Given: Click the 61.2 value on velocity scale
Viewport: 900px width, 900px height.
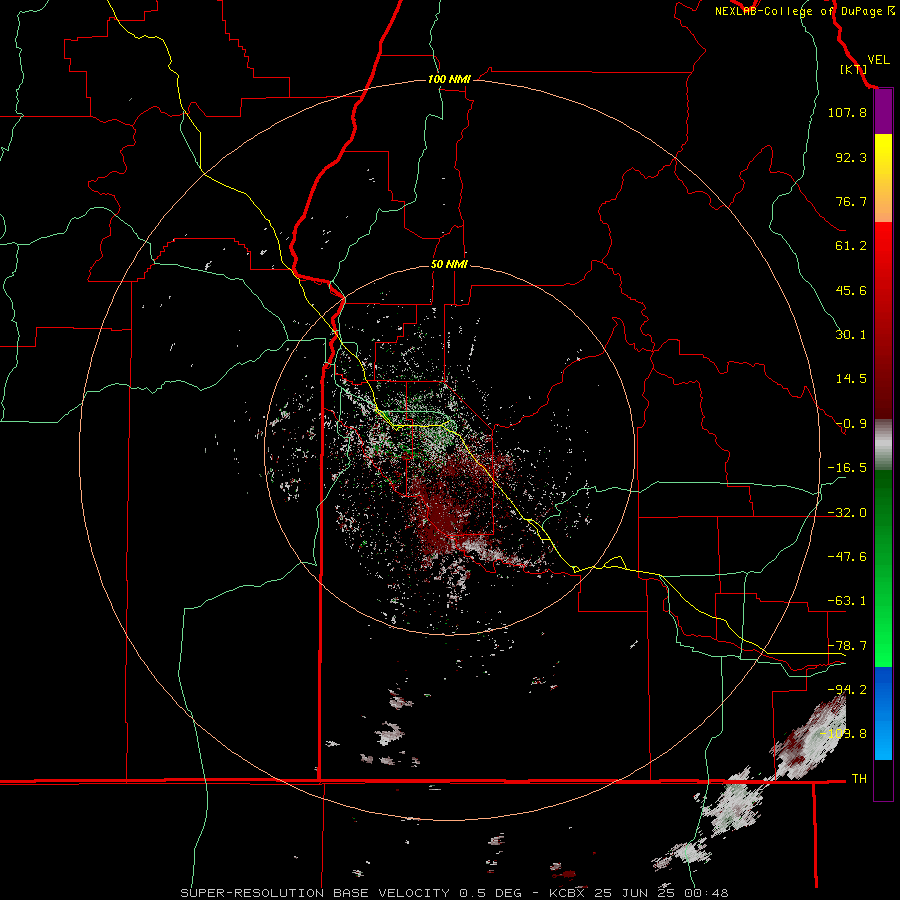Looking at the screenshot, I should 851,246.
